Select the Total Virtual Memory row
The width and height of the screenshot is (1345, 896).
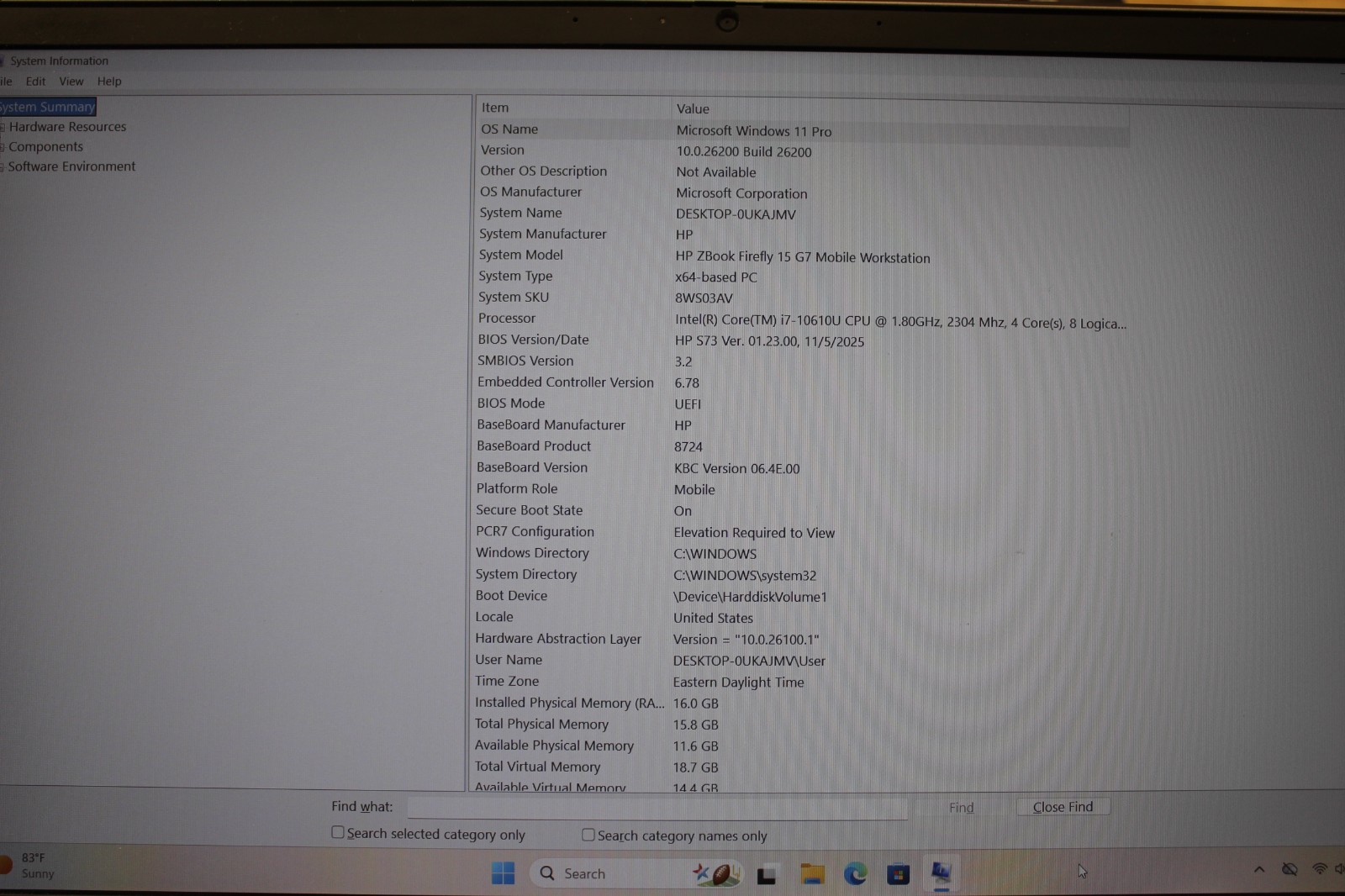pos(803,767)
